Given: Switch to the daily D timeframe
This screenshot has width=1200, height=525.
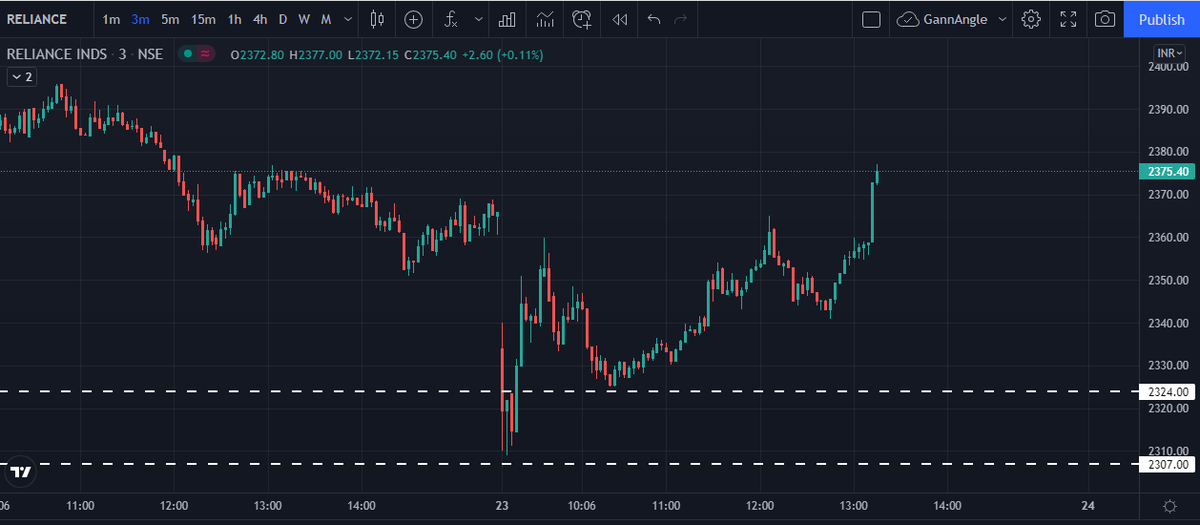Looking at the screenshot, I should pos(283,19).
